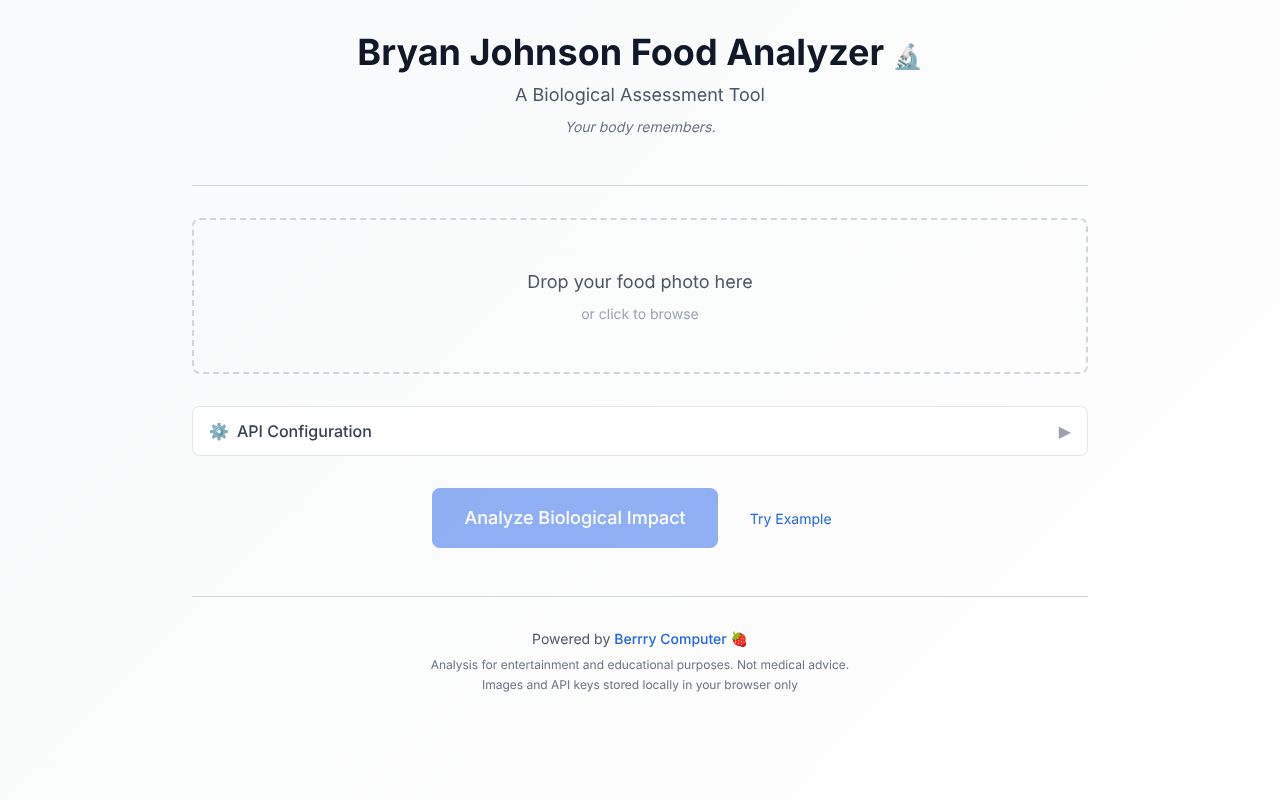Open the collapsed API settings panel

click(640, 431)
